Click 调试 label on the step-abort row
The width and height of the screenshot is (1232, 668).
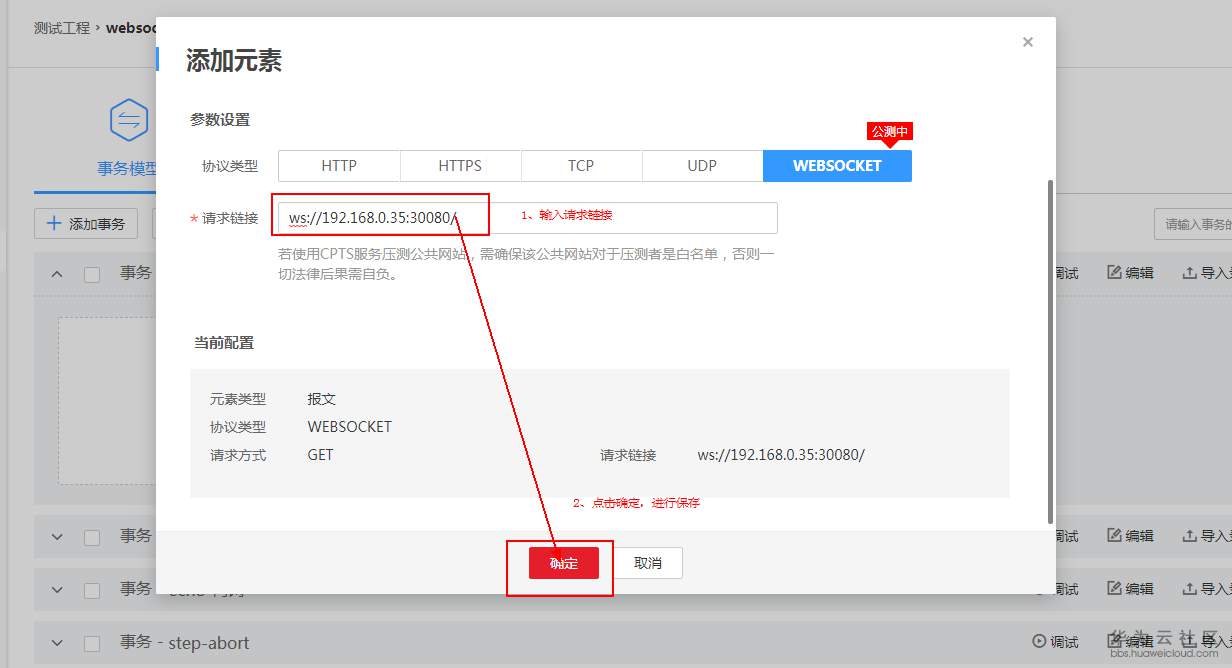point(1064,642)
